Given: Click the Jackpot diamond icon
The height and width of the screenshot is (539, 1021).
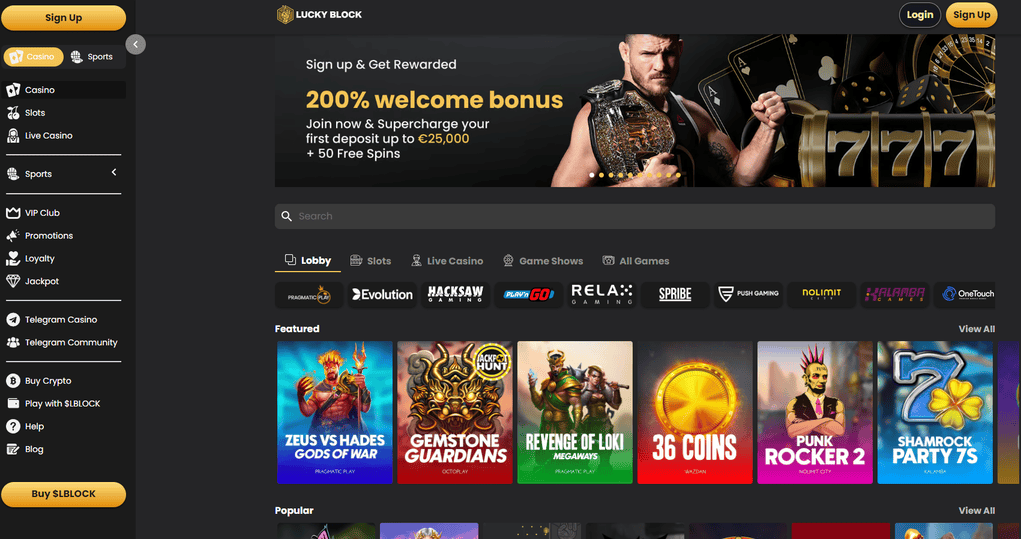Looking at the screenshot, I should 13,281.
